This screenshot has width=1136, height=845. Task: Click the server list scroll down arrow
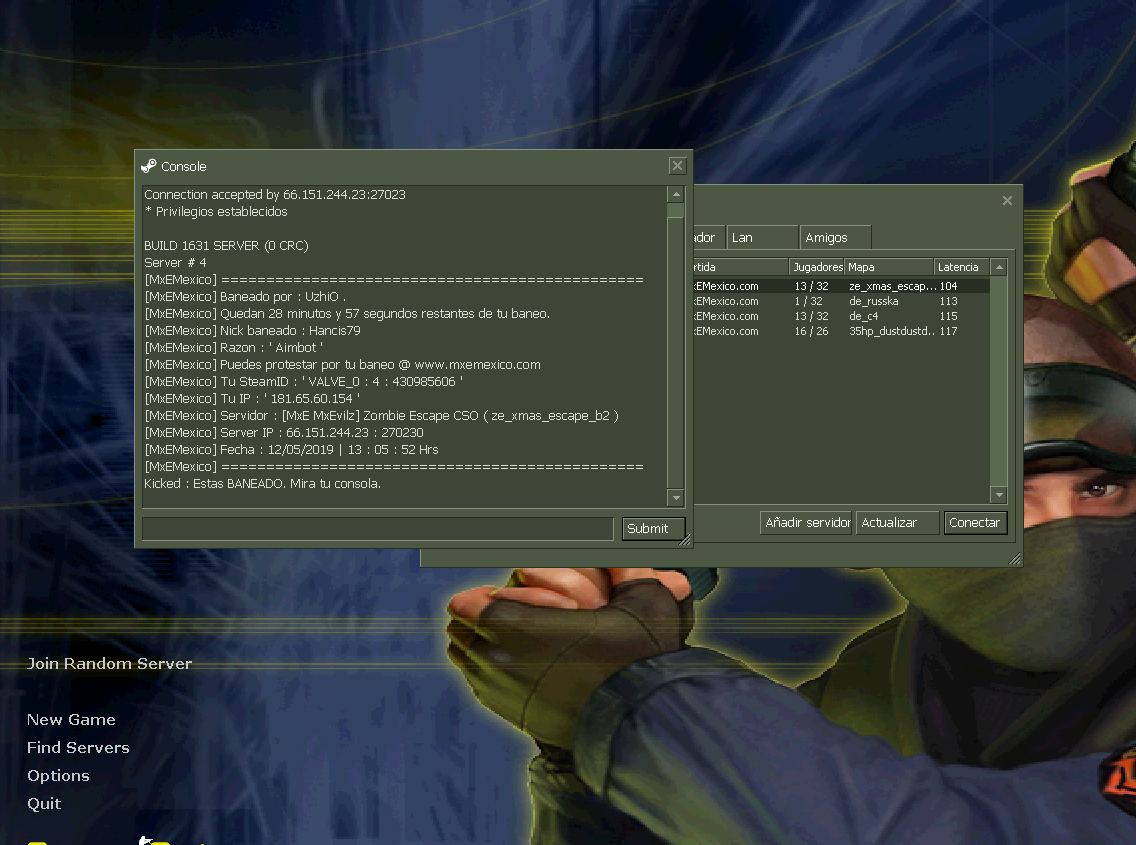tap(999, 495)
